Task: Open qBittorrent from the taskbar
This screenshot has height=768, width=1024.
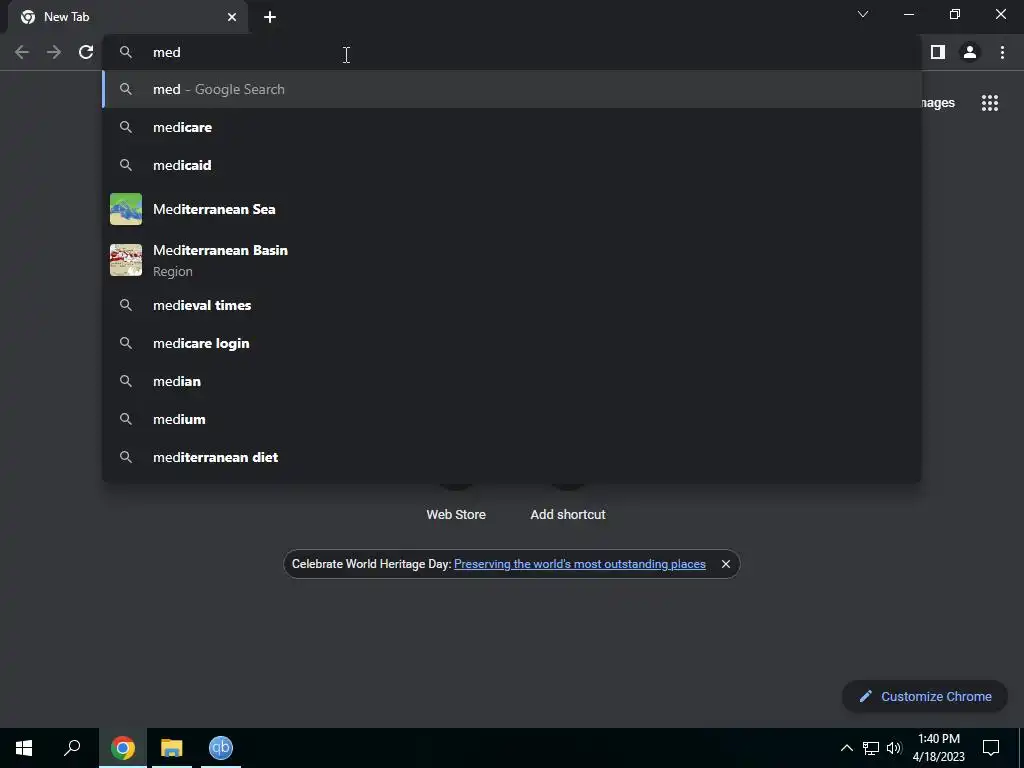Action: (221, 748)
